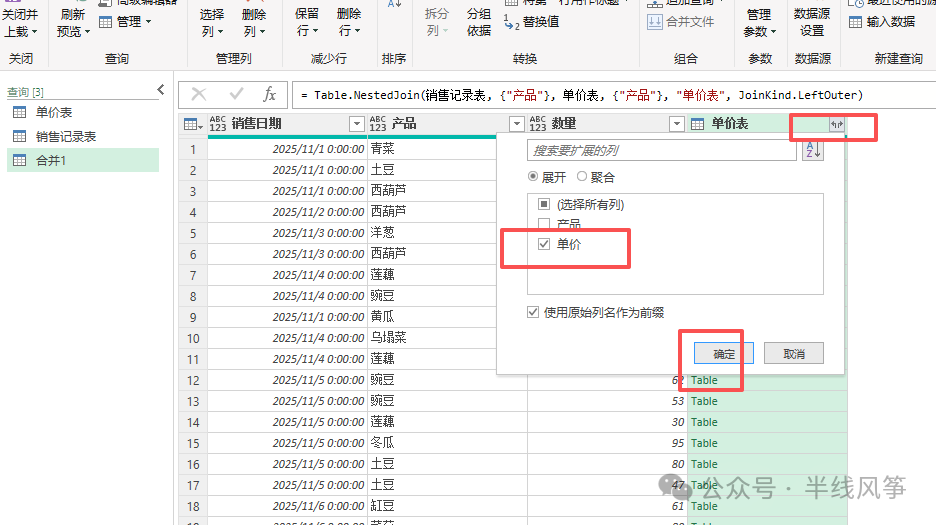Click the Table cell in row 12
This screenshot has width=936, height=525.
click(766, 380)
